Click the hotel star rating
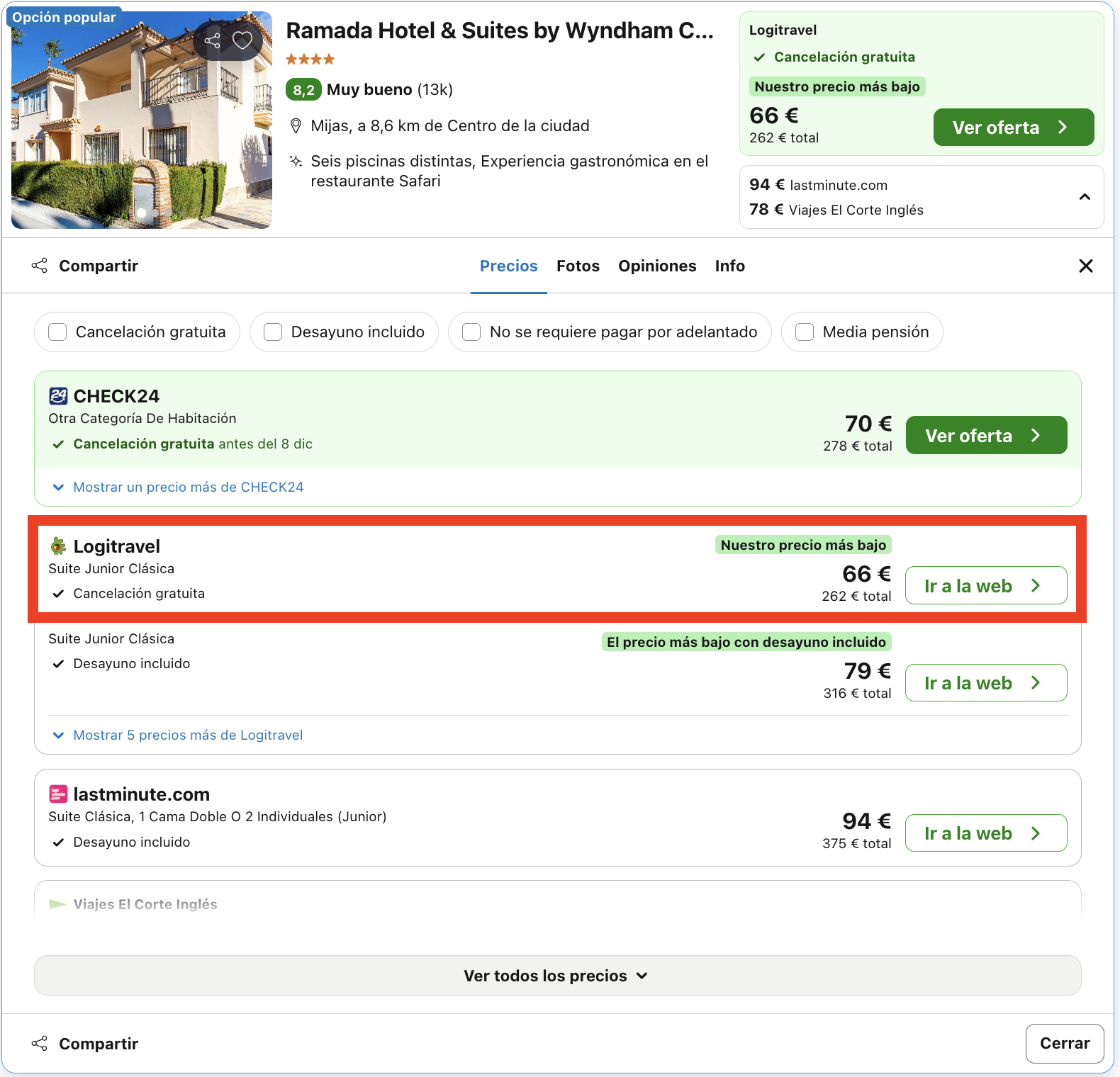 pyautogui.click(x=310, y=60)
